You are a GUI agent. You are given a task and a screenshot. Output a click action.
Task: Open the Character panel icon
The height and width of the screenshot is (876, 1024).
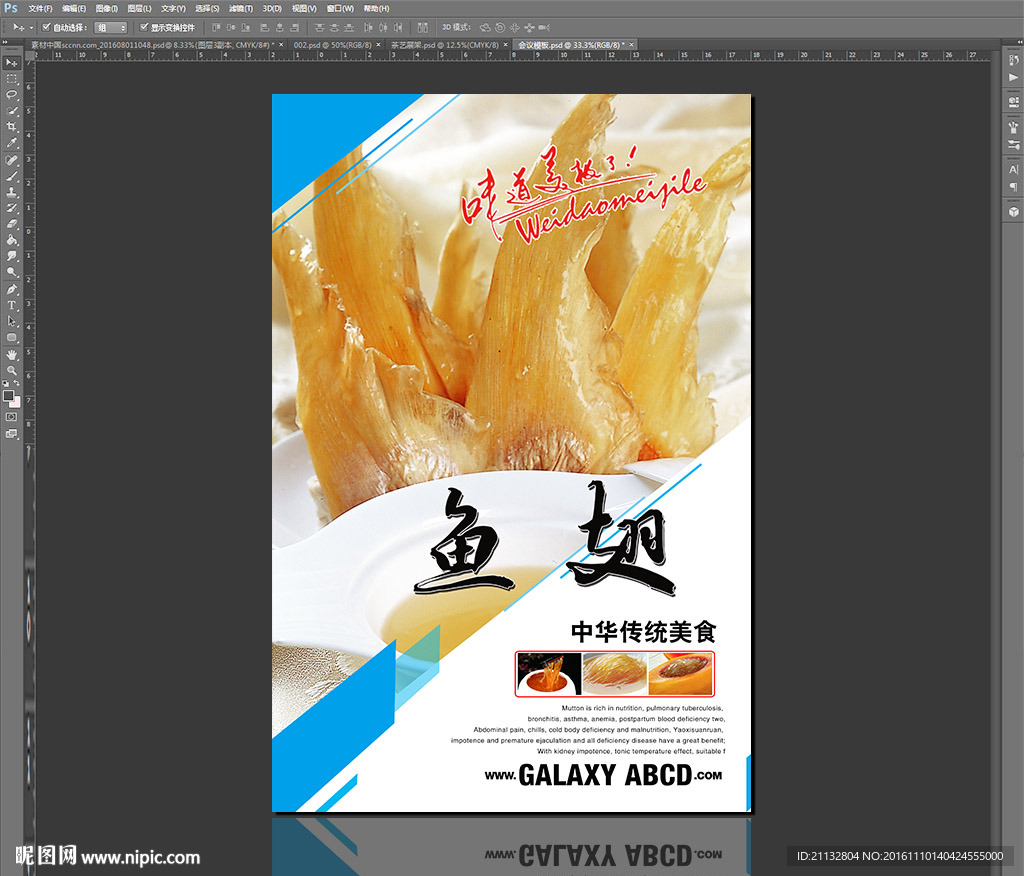point(1014,169)
